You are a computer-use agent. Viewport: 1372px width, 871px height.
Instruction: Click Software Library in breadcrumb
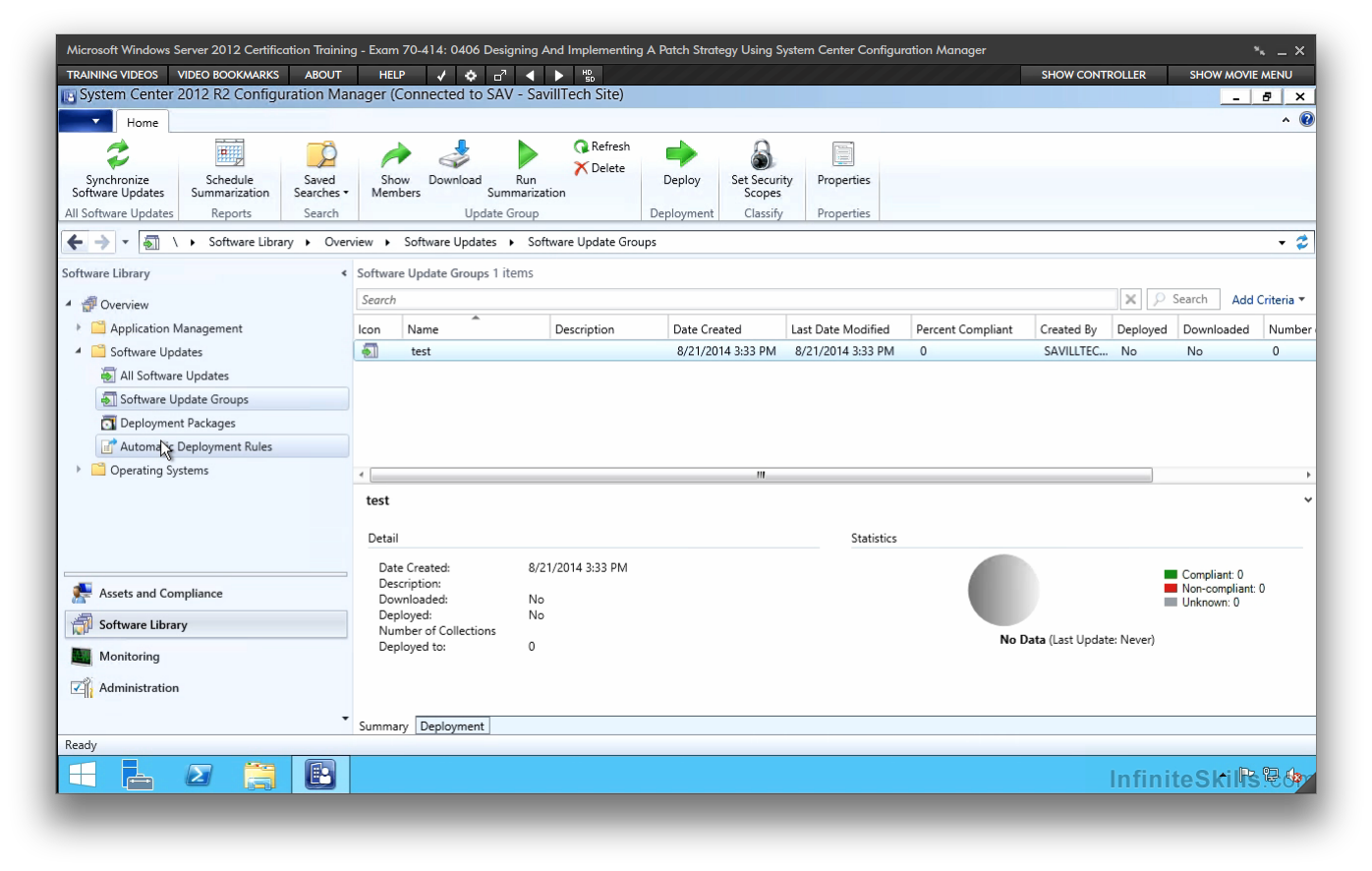251,242
